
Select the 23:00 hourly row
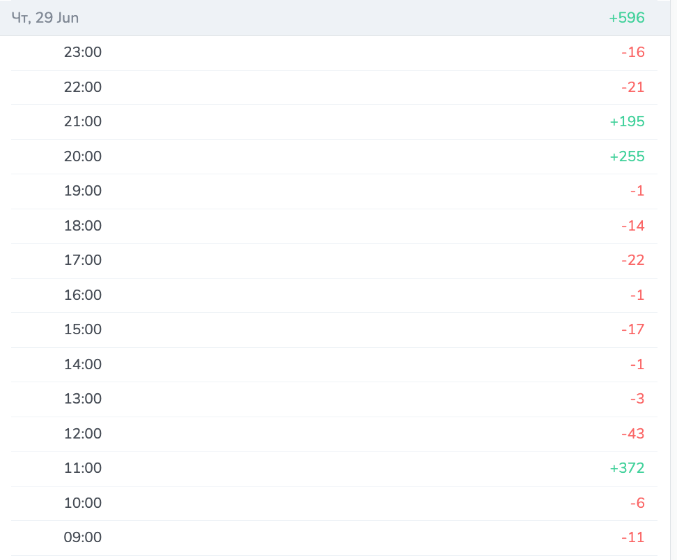[x=334, y=53]
